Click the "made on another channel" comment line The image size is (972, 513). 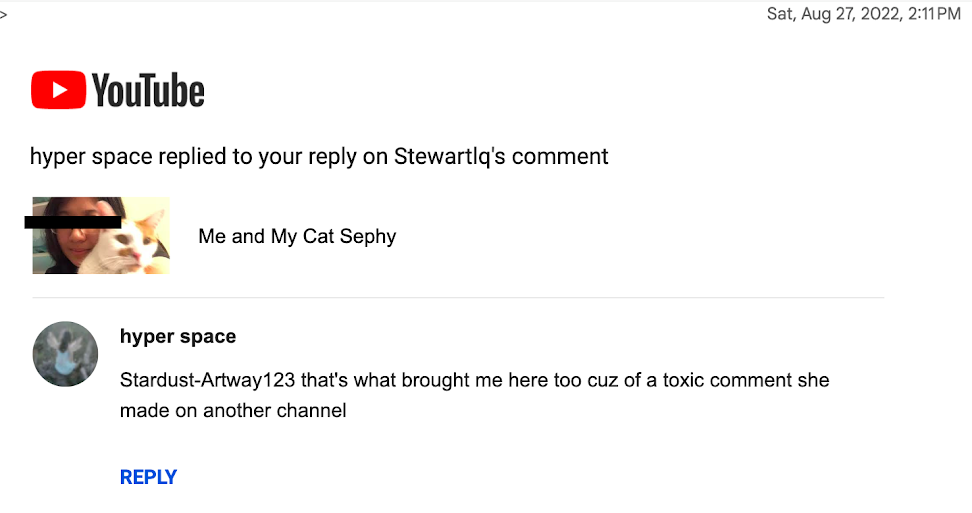pos(233,410)
